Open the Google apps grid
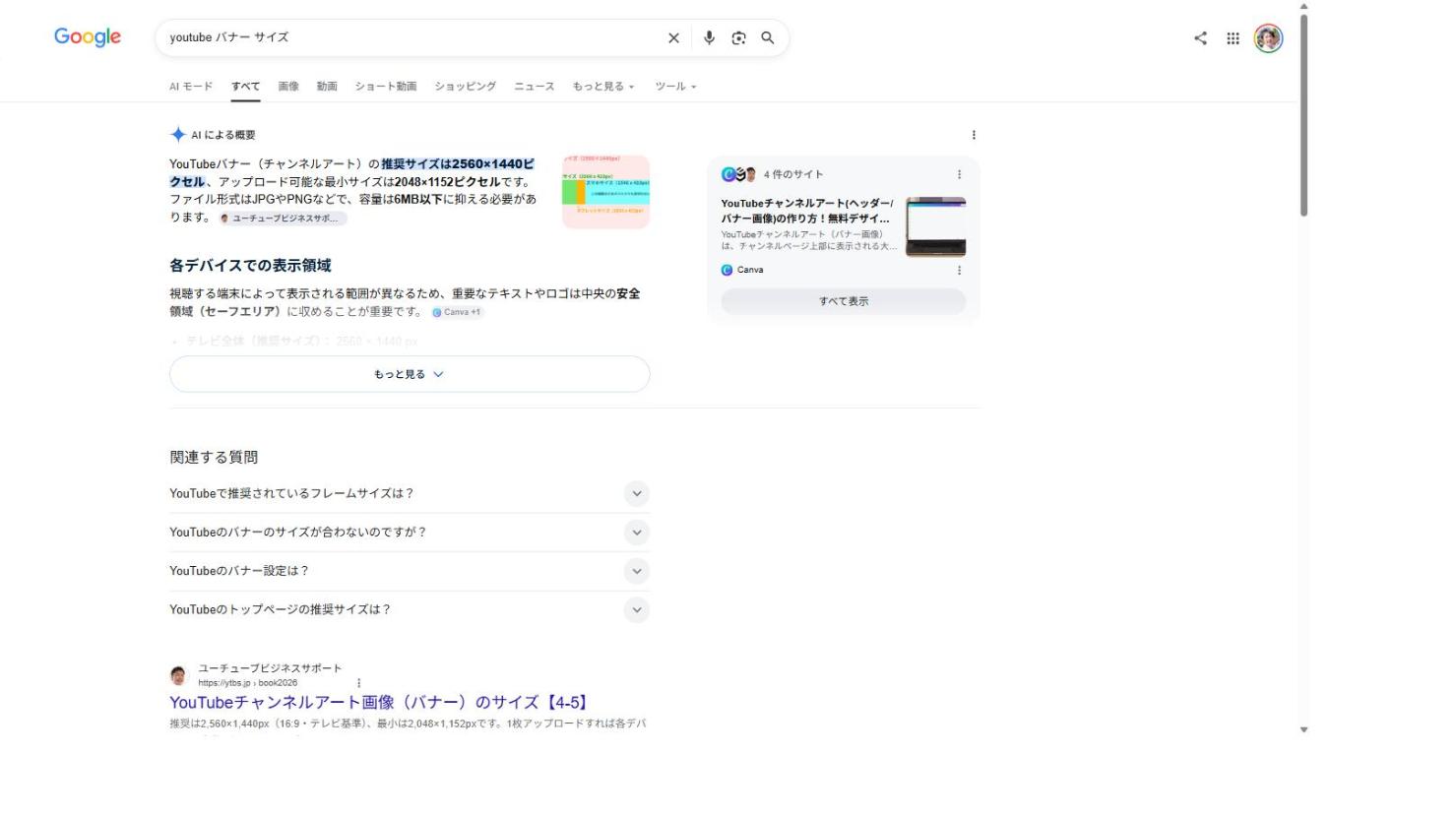The height and width of the screenshot is (818, 1456). (1233, 38)
